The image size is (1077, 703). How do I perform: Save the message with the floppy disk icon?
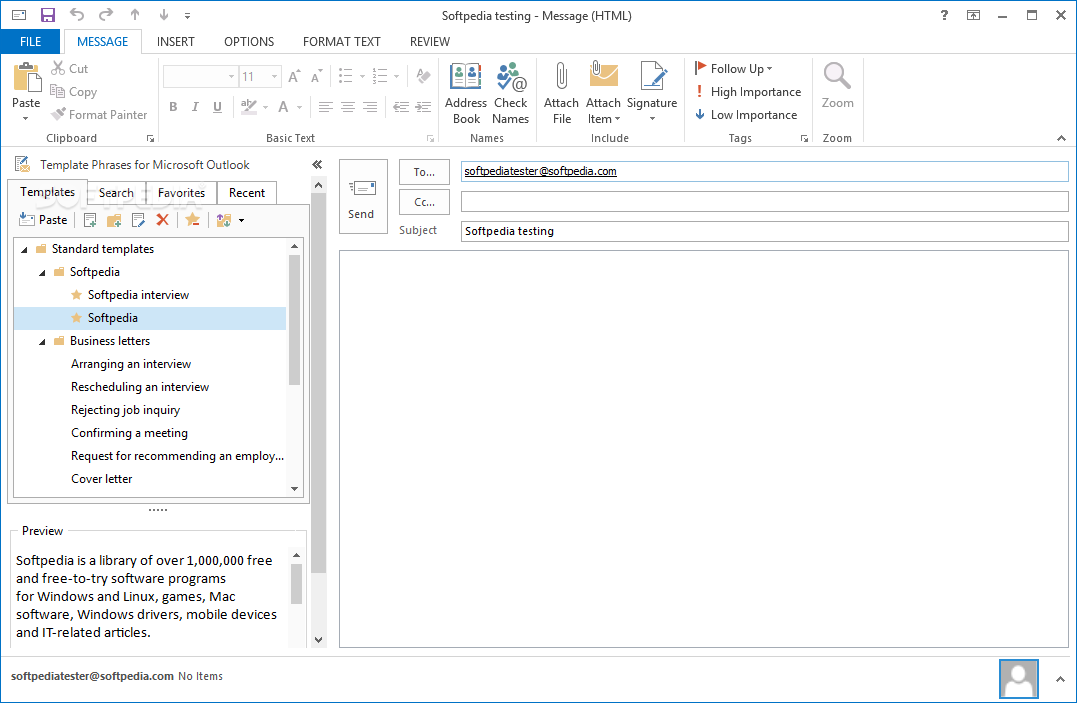[47, 15]
